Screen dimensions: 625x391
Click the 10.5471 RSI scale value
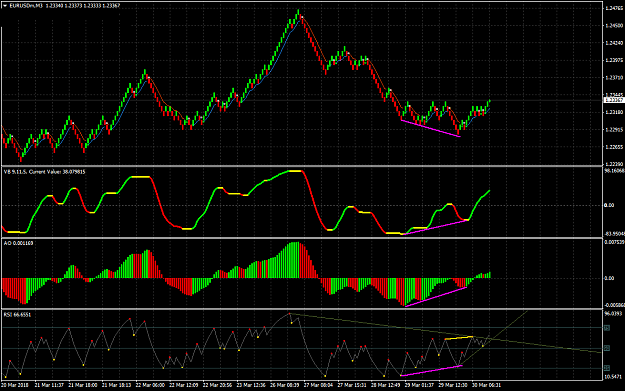(x=613, y=377)
